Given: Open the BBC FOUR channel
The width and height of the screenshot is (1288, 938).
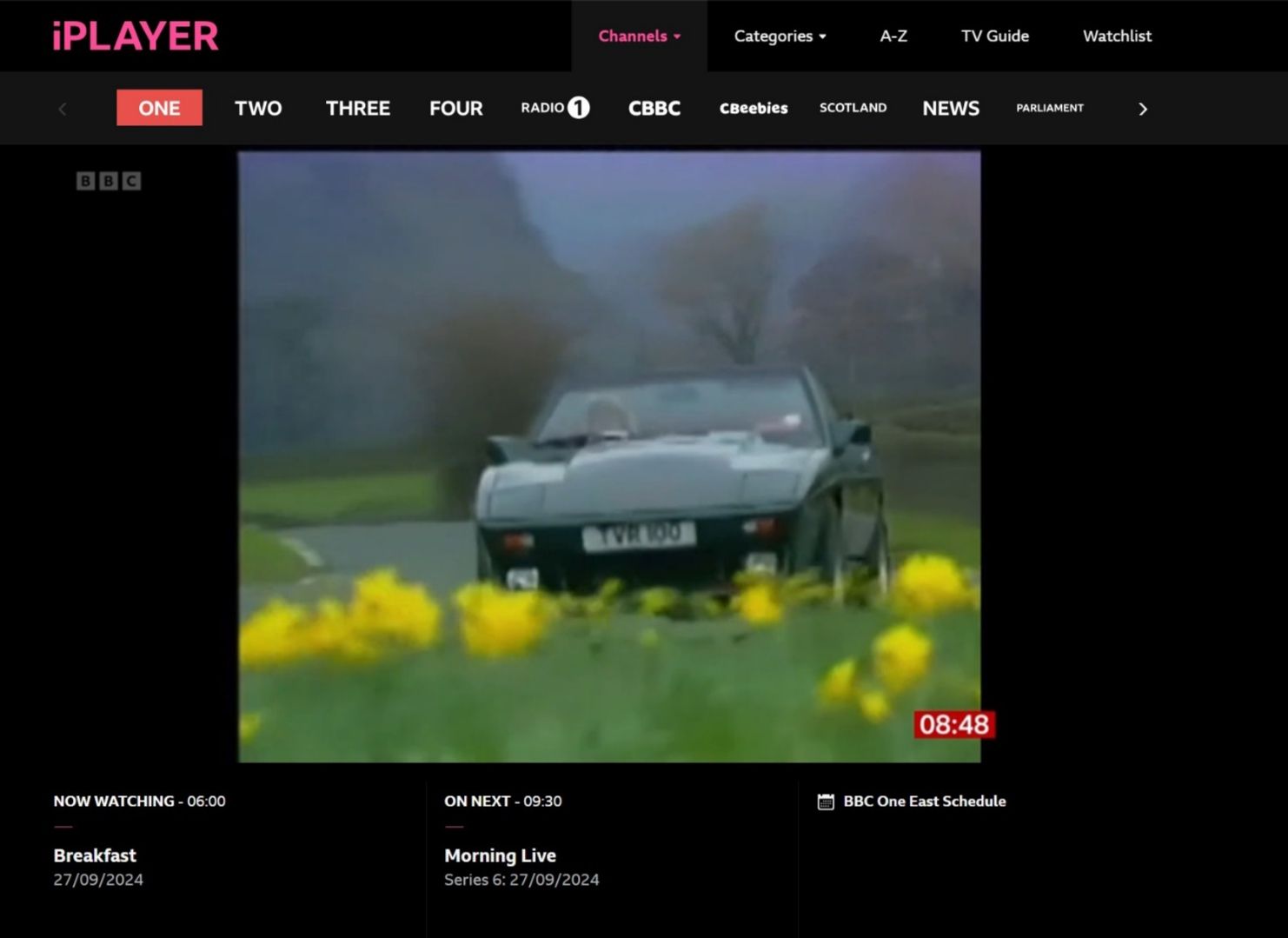Looking at the screenshot, I should [x=455, y=108].
